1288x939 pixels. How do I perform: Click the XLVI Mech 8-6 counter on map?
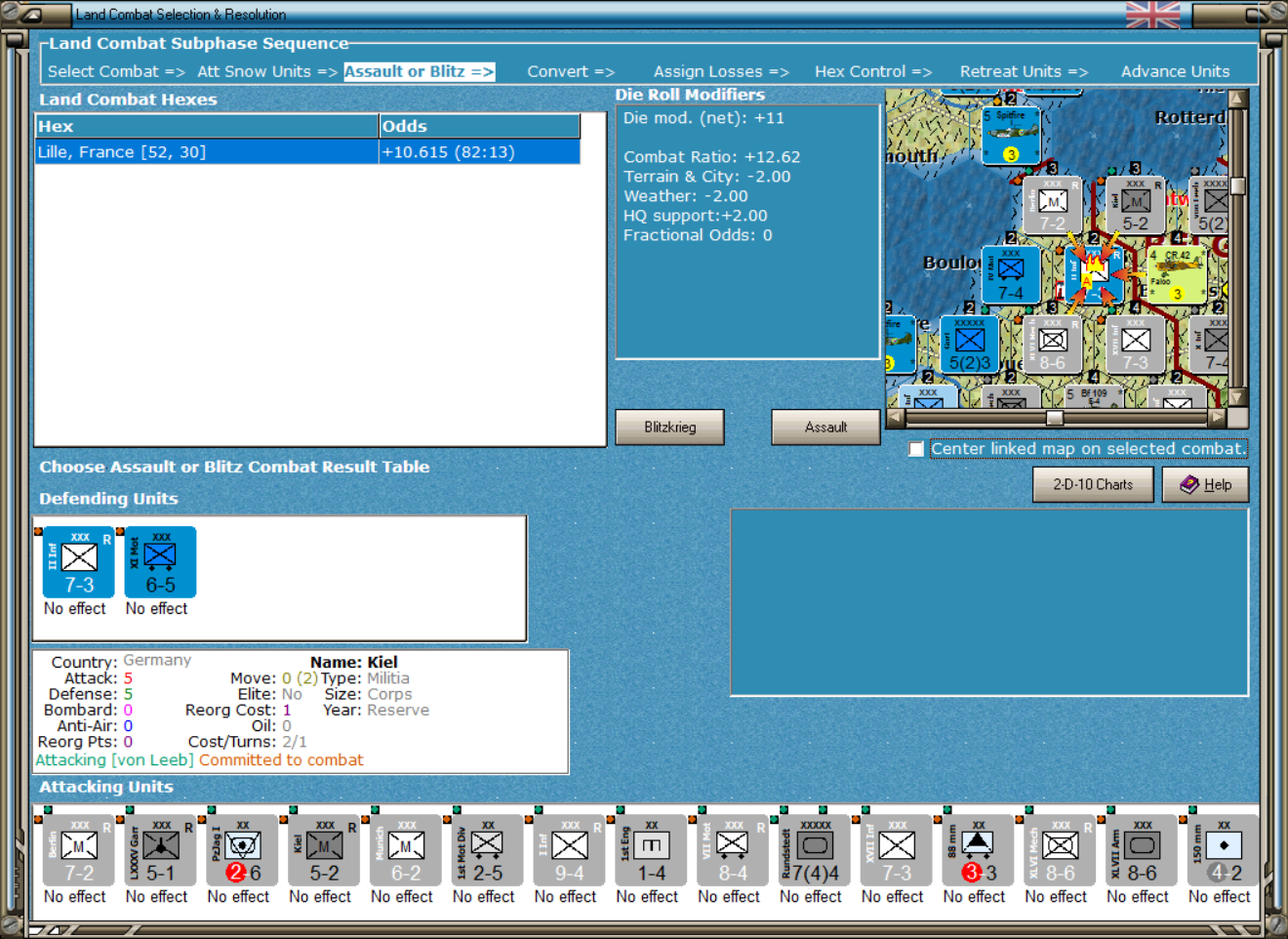[x=1052, y=345]
